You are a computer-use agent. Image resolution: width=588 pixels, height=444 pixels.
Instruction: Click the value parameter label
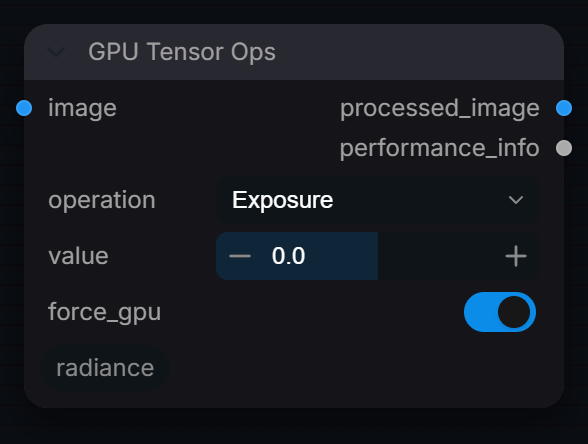pyautogui.click(x=78, y=256)
